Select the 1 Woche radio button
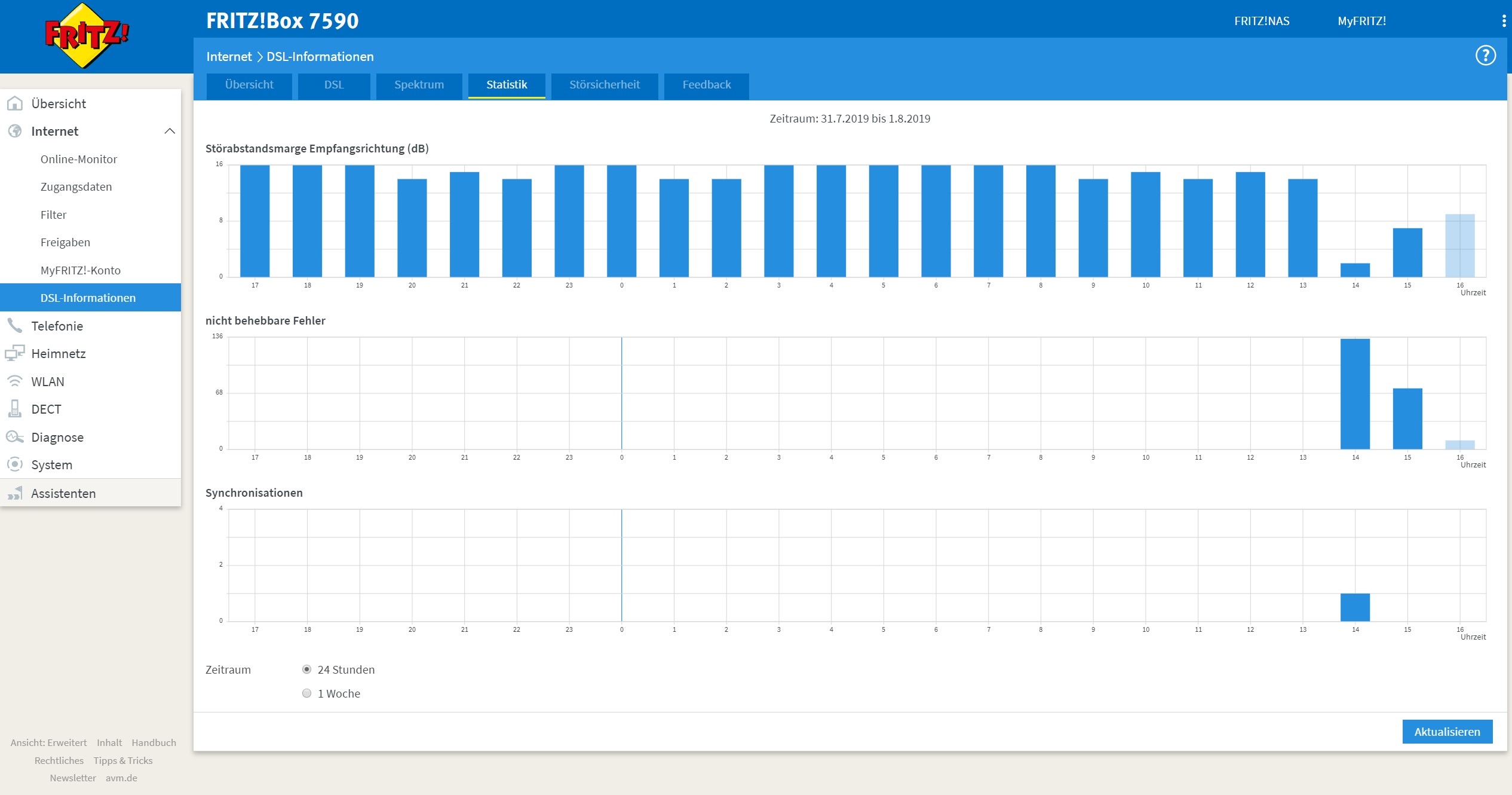The width and height of the screenshot is (1512, 795). pyautogui.click(x=307, y=693)
